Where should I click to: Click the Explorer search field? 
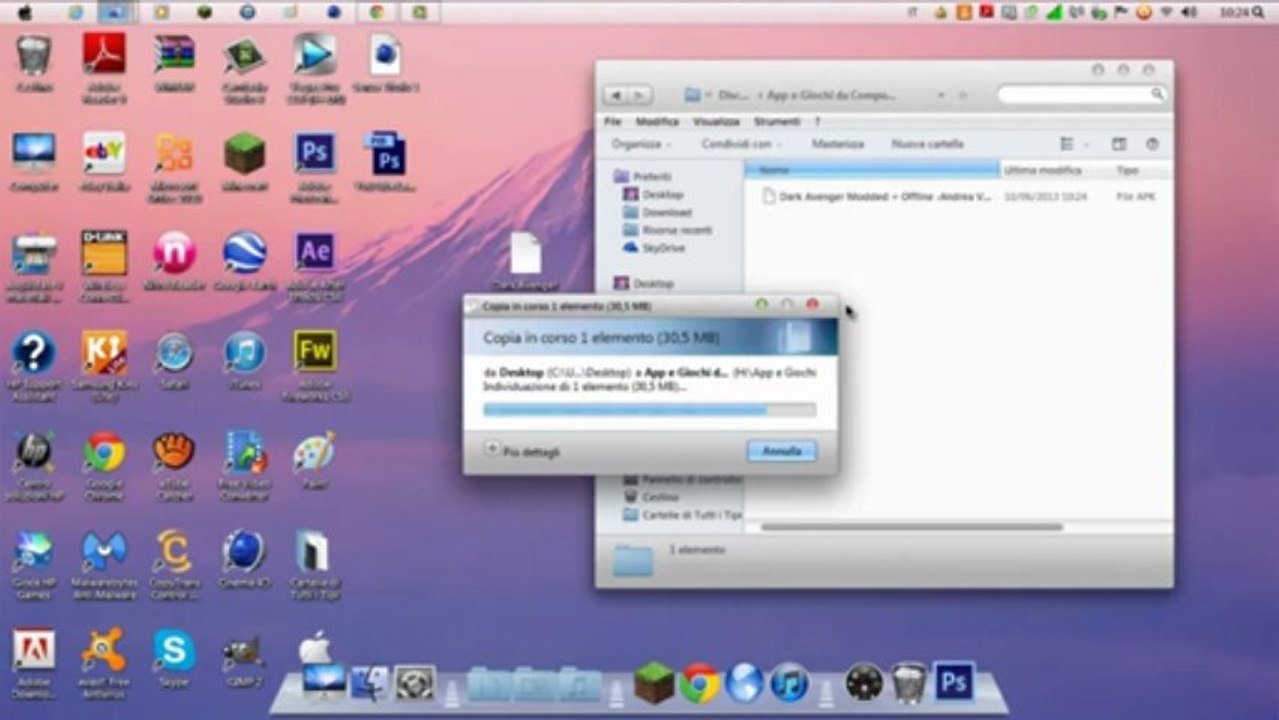(x=1082, y=94)
